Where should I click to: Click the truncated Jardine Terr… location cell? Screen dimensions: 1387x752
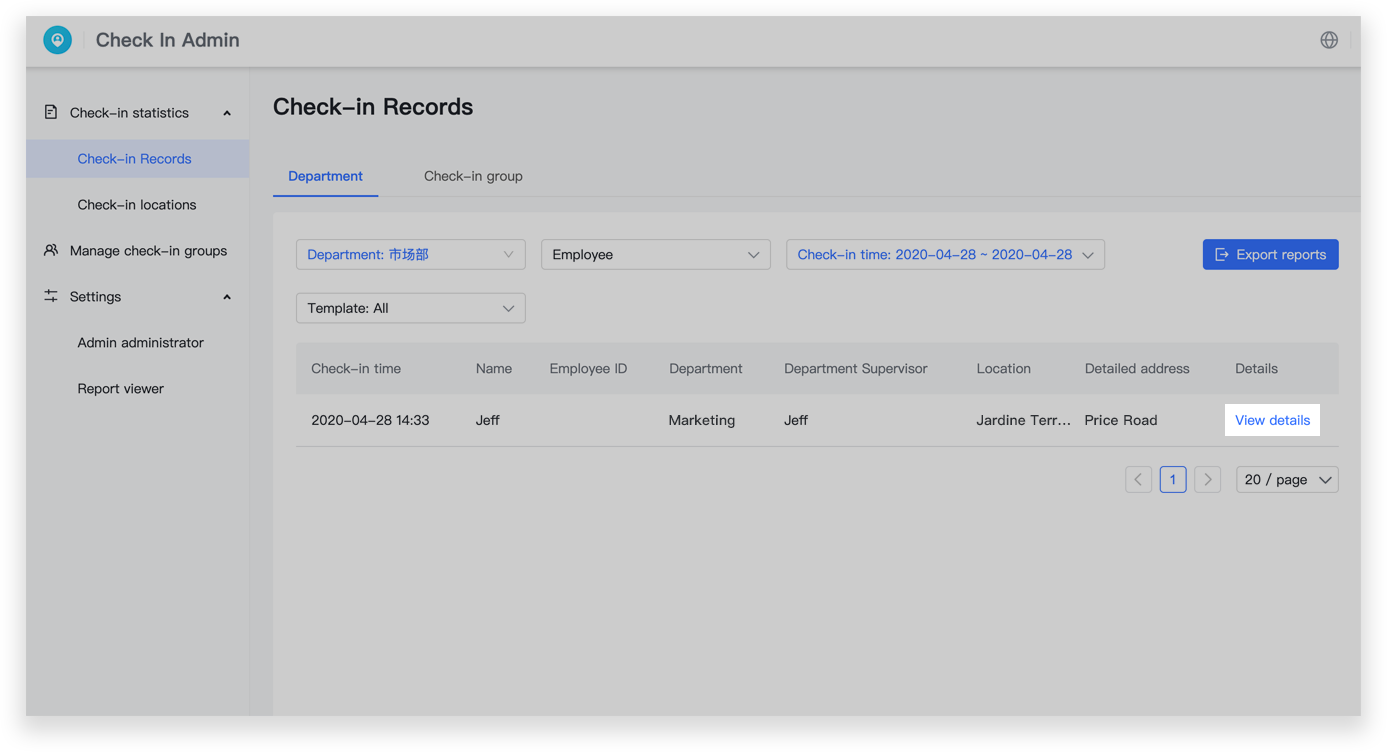pos(1023,420)
